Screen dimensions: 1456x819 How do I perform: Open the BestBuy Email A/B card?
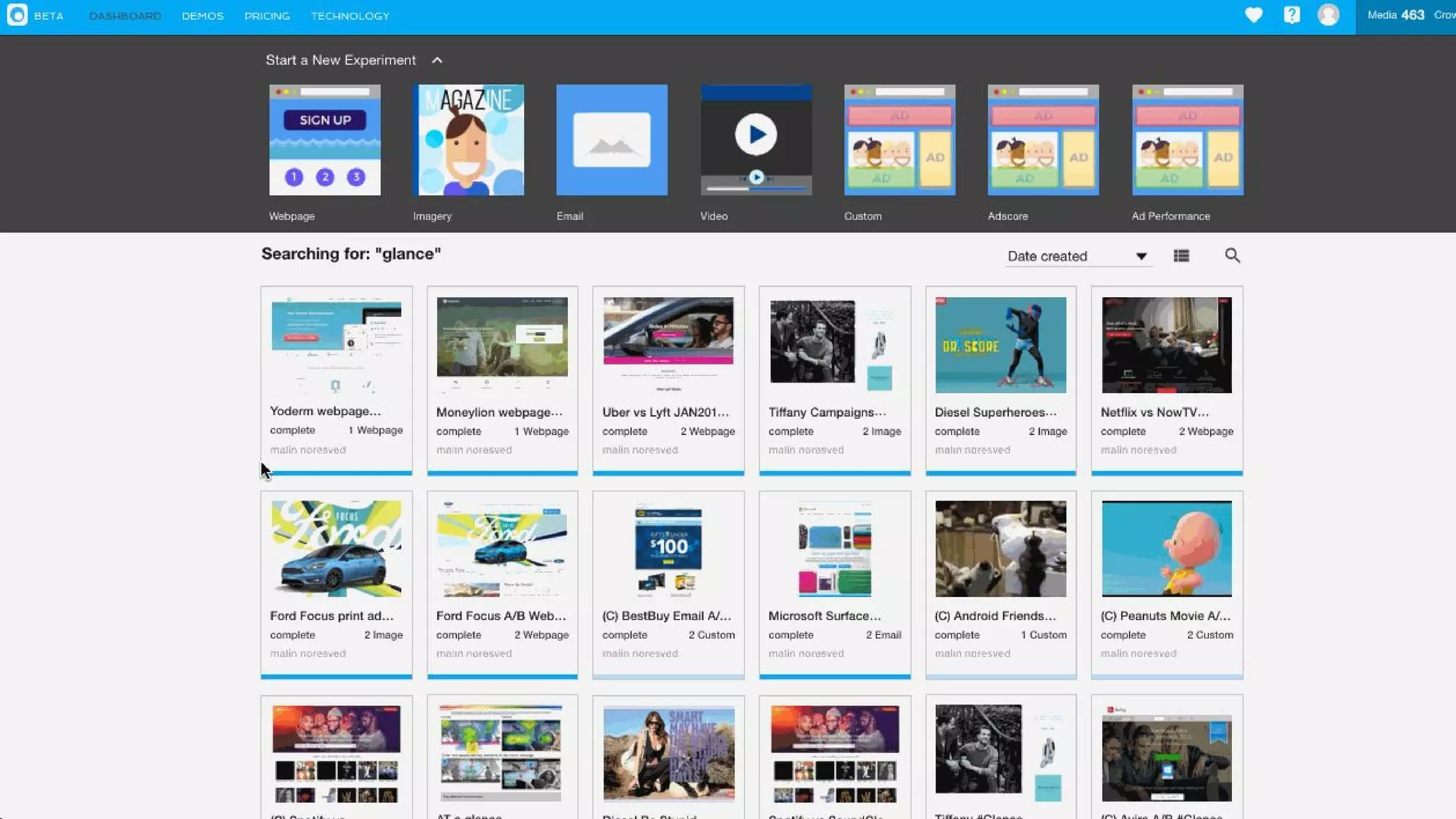tap(668, 584)
